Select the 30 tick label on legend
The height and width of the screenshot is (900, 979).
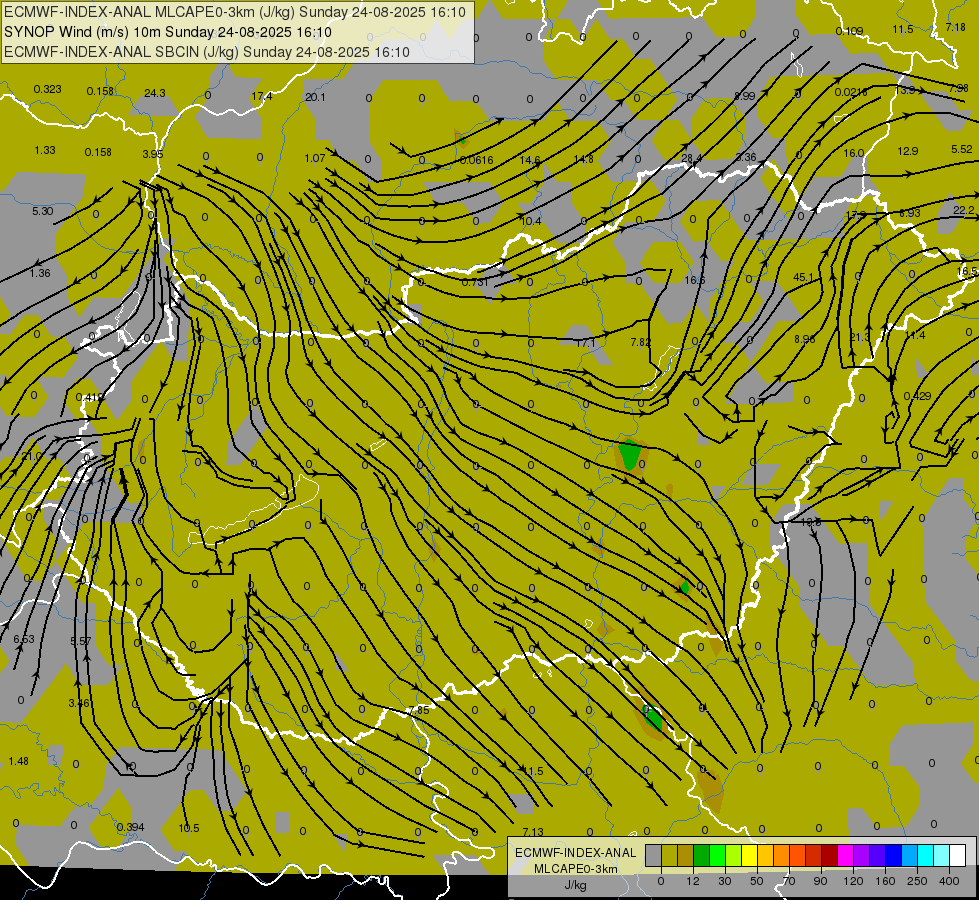725,881
